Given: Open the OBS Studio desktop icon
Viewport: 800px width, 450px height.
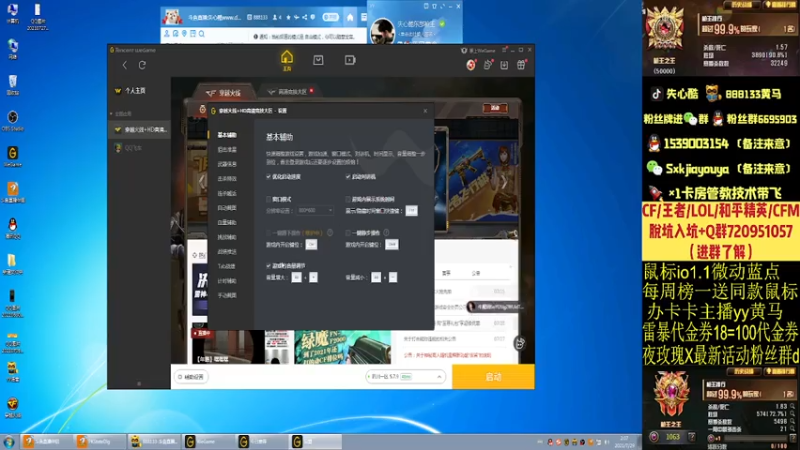Looking at the screenshot, I should (x=13, y=121).
